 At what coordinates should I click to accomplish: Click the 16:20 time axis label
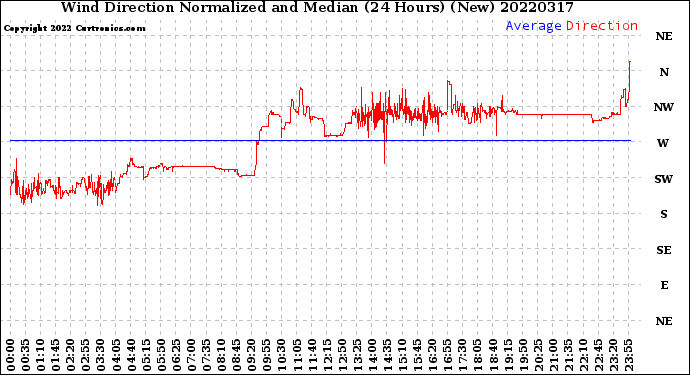tap(433, 355)
